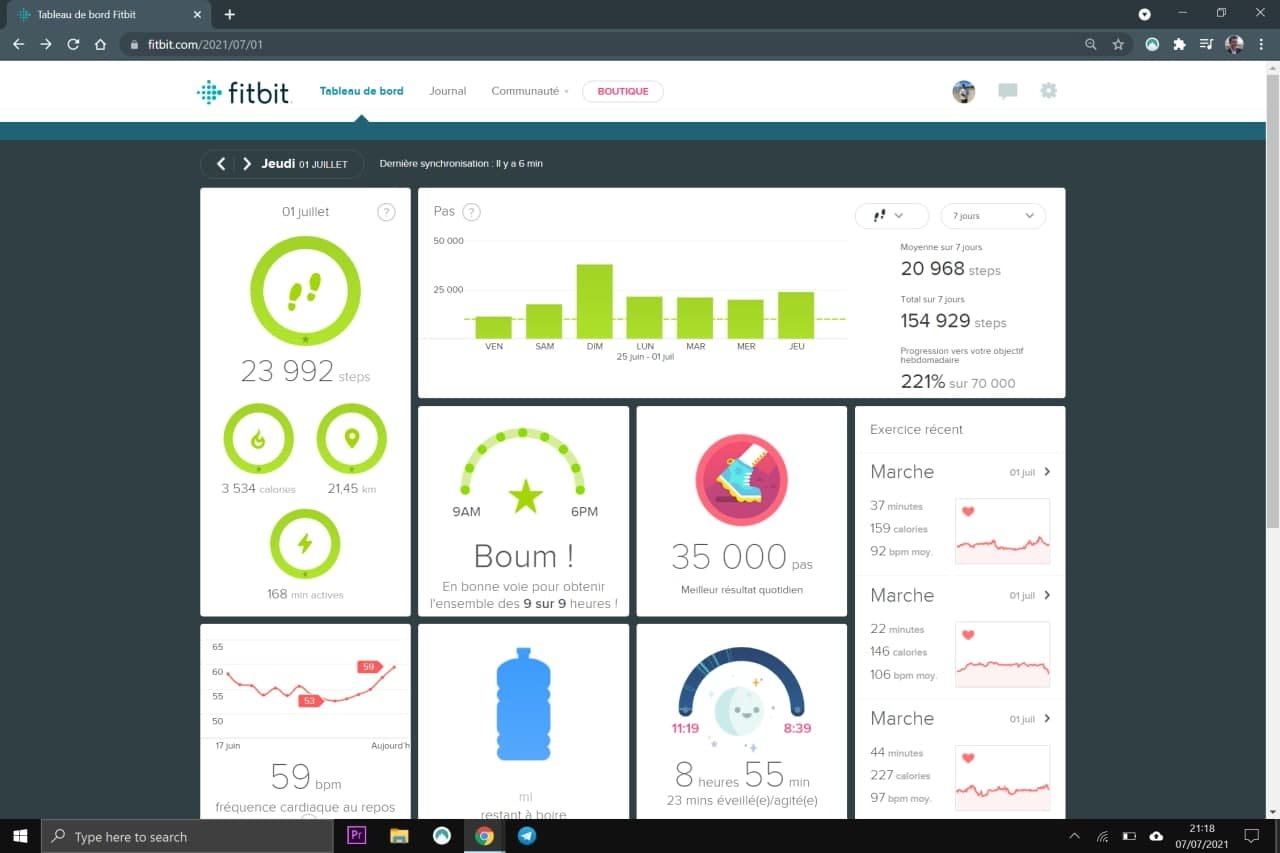Click the active minutes lightning ring
The image size is (1280, 853).
pyautogui.click(x=305, y=543)
